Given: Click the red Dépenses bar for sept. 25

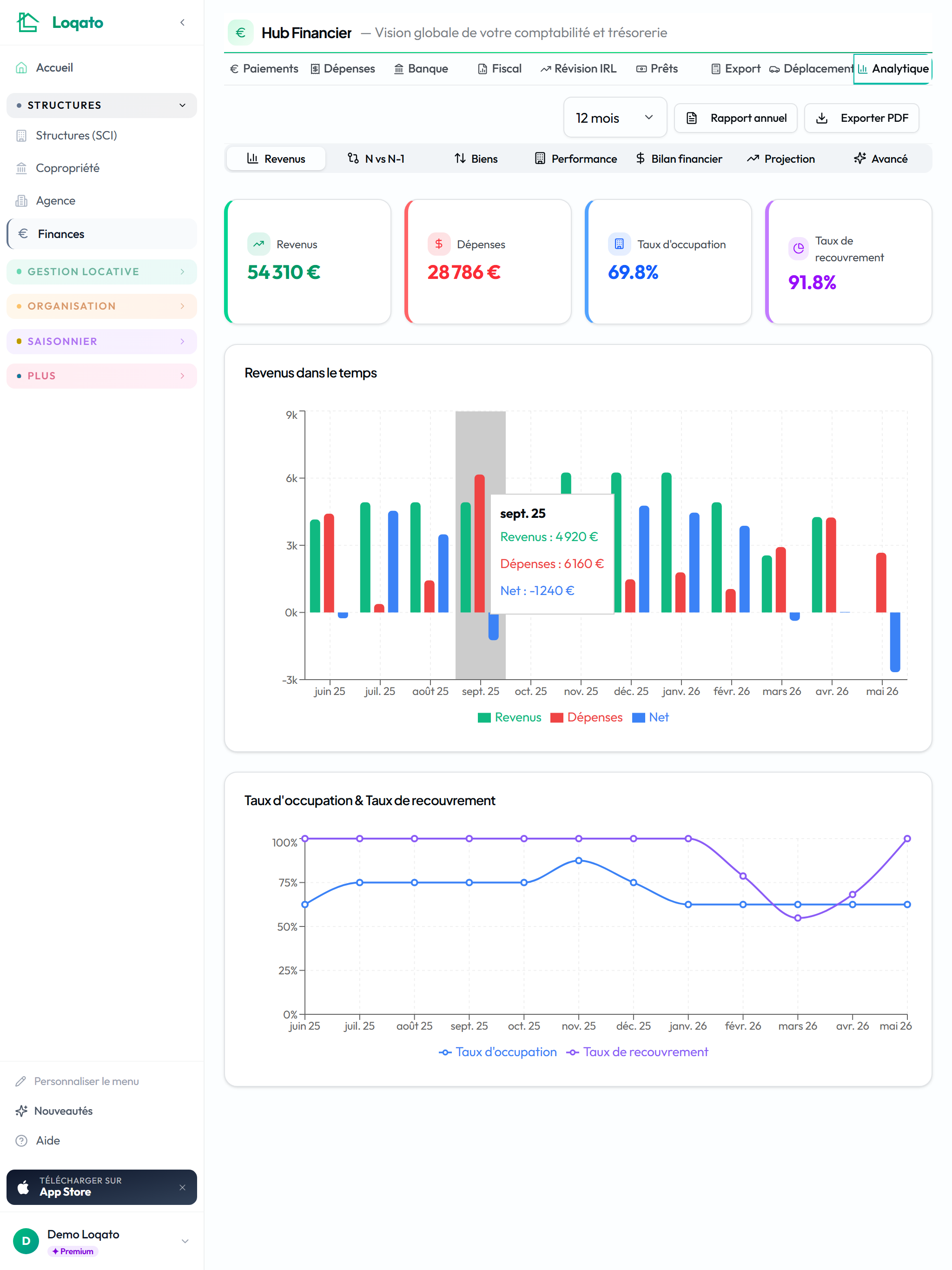Looking at the screenshot, I should [x=479, y=543].
